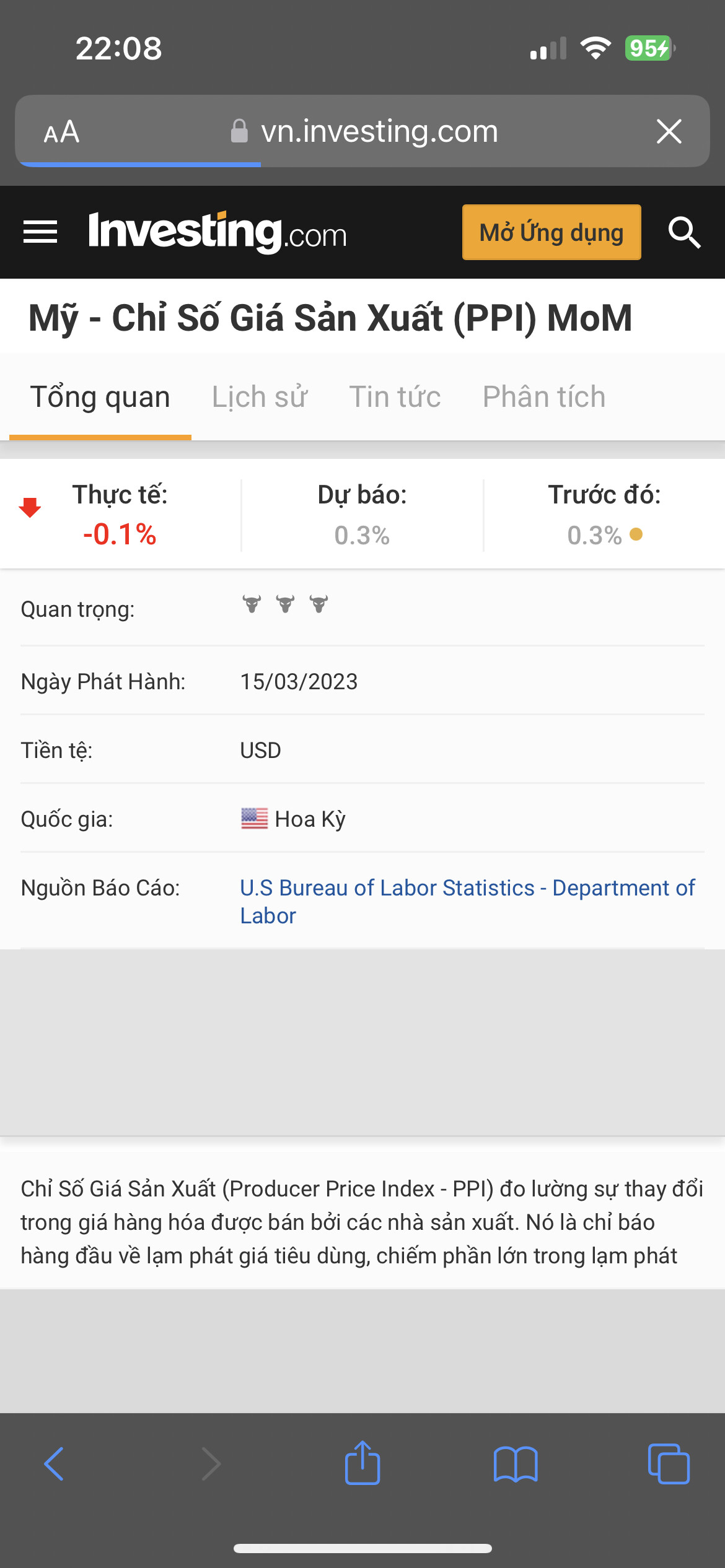Tap the orange dot beside Trước đó value

click(x=636, y=534)
